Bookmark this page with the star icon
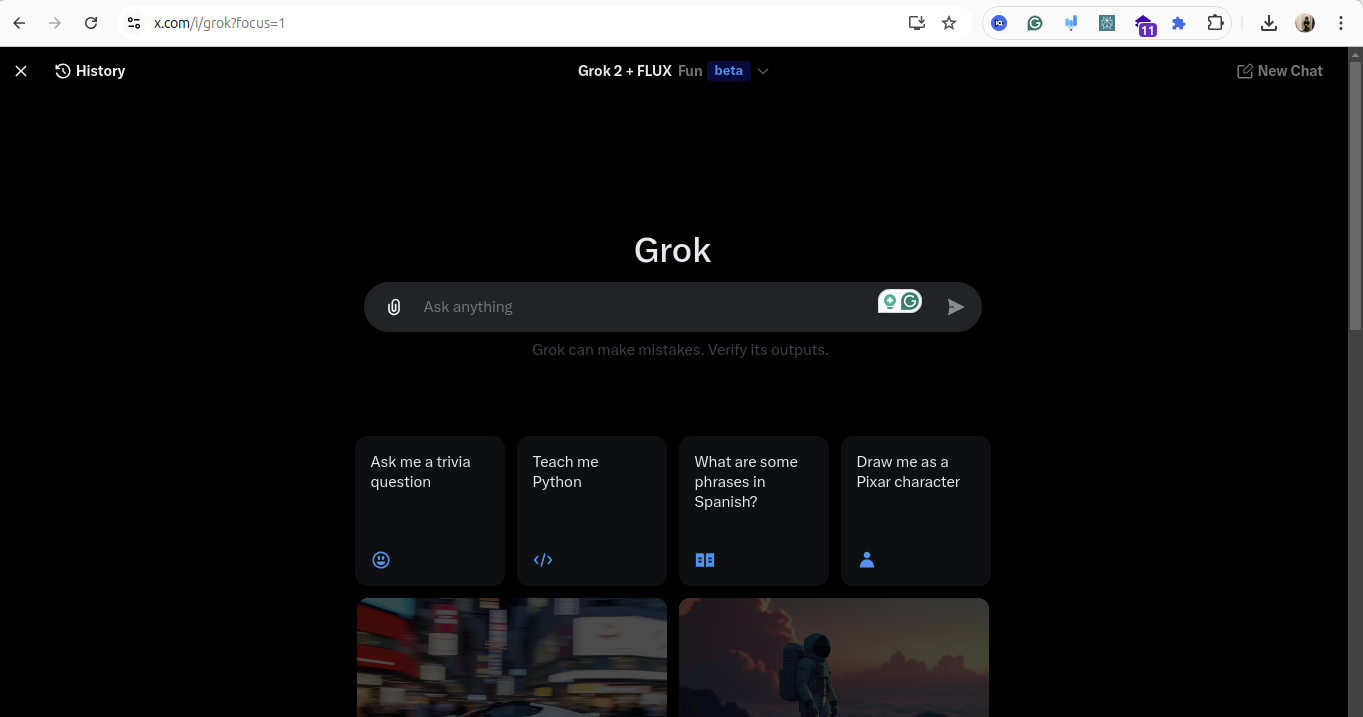Screen dimensions: 1363x717 (949, 23)
